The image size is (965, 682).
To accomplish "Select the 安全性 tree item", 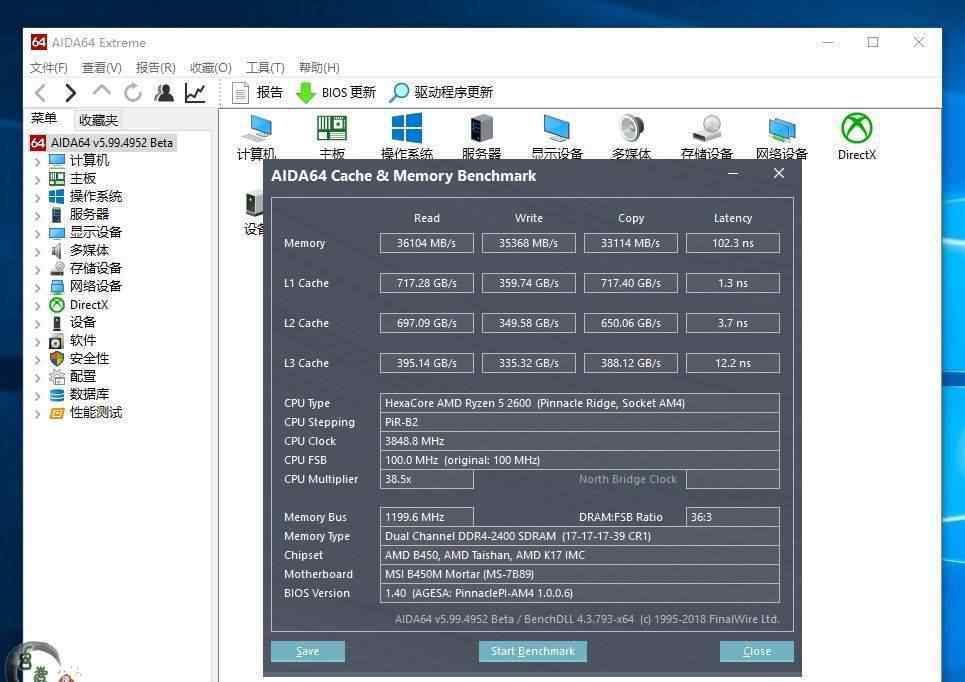I will point(89,358).
